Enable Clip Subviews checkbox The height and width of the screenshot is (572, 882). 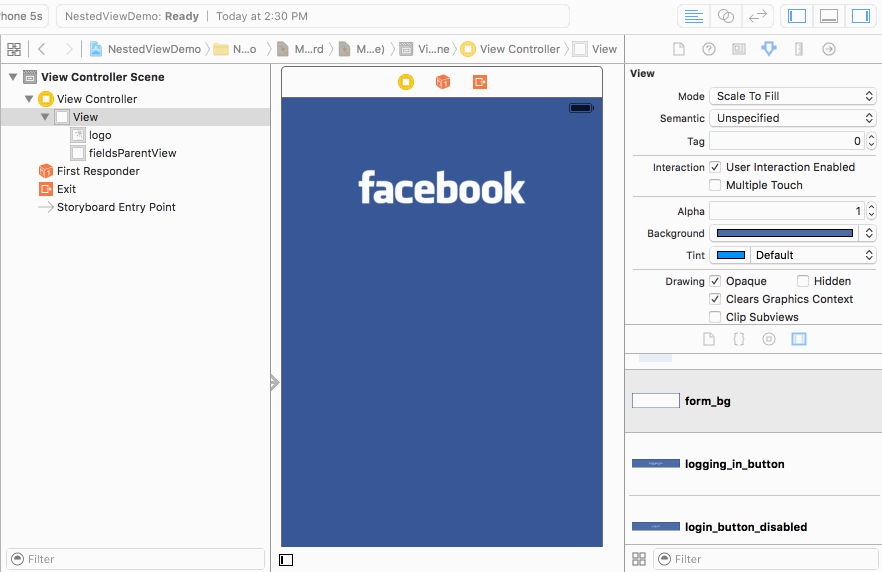click(x=715, y=317)
